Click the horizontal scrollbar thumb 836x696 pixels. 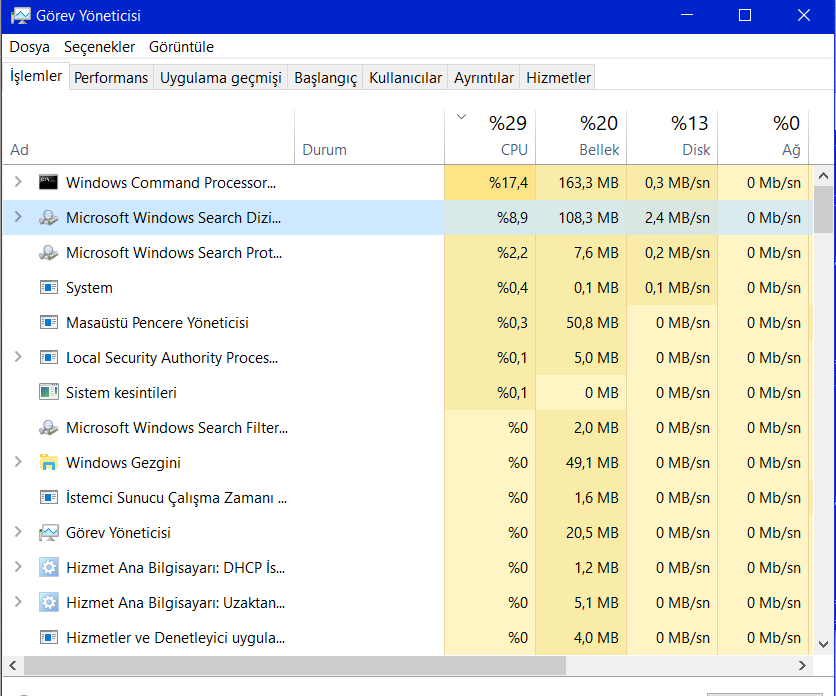click(295, 665)
